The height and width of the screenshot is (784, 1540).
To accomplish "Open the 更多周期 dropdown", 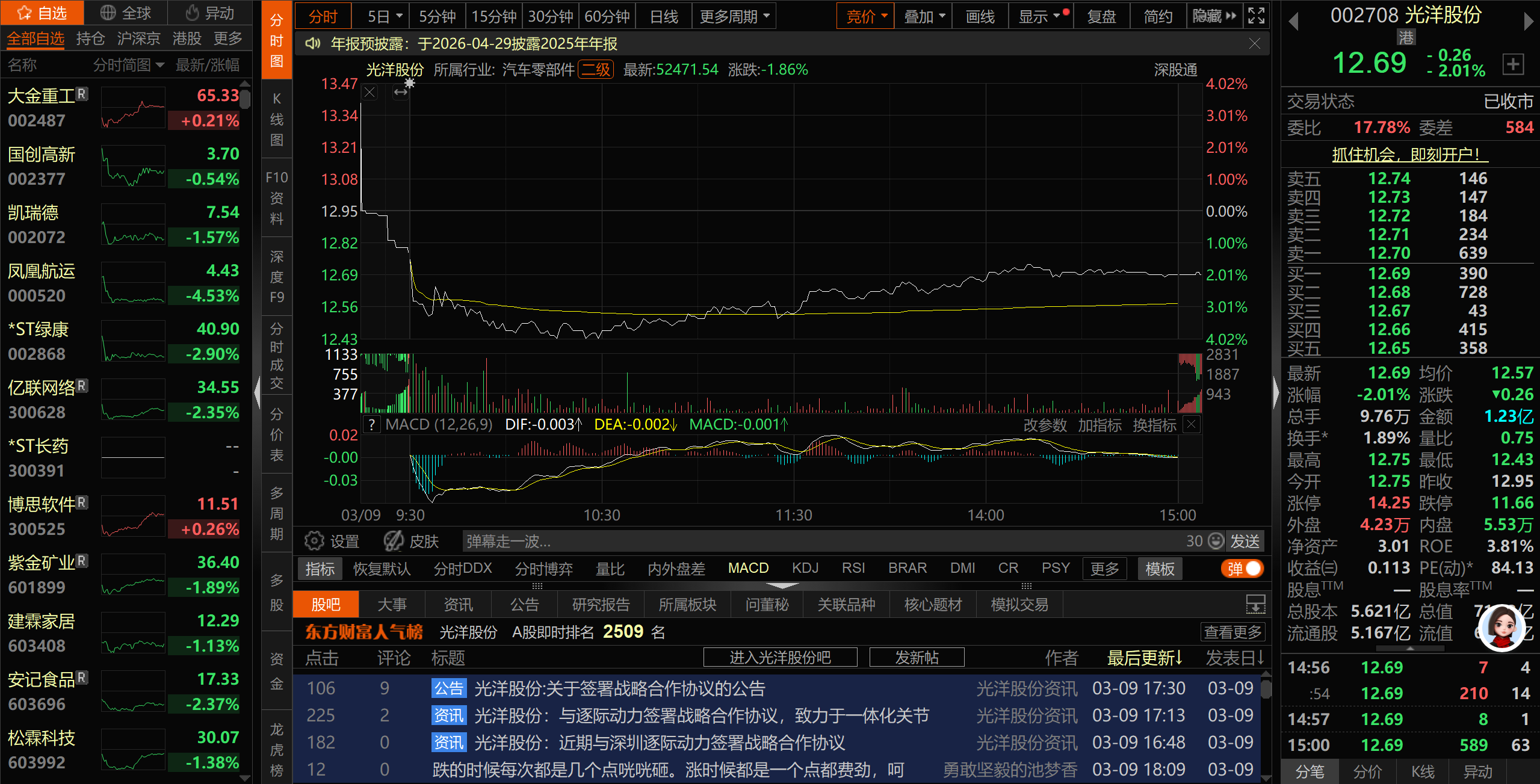I will 734,16.
